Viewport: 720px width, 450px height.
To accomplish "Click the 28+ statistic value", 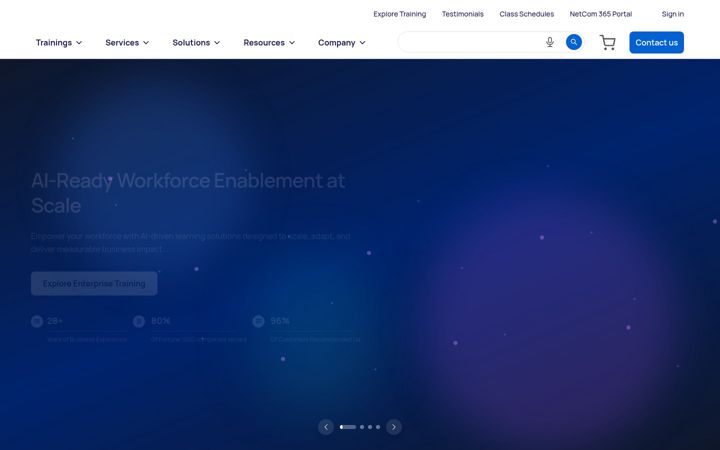I will click(x=55, y=321).
